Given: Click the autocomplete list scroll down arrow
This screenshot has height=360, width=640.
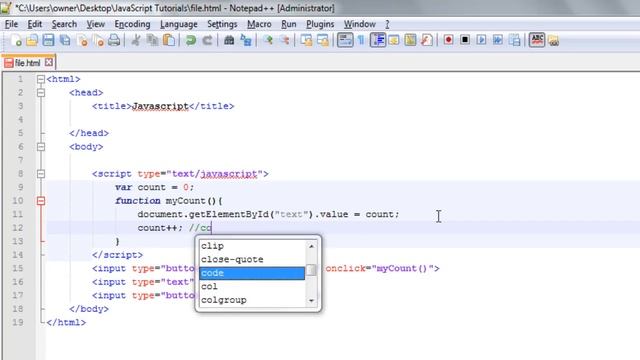Looking at the screenshot, I should [311, 301].
